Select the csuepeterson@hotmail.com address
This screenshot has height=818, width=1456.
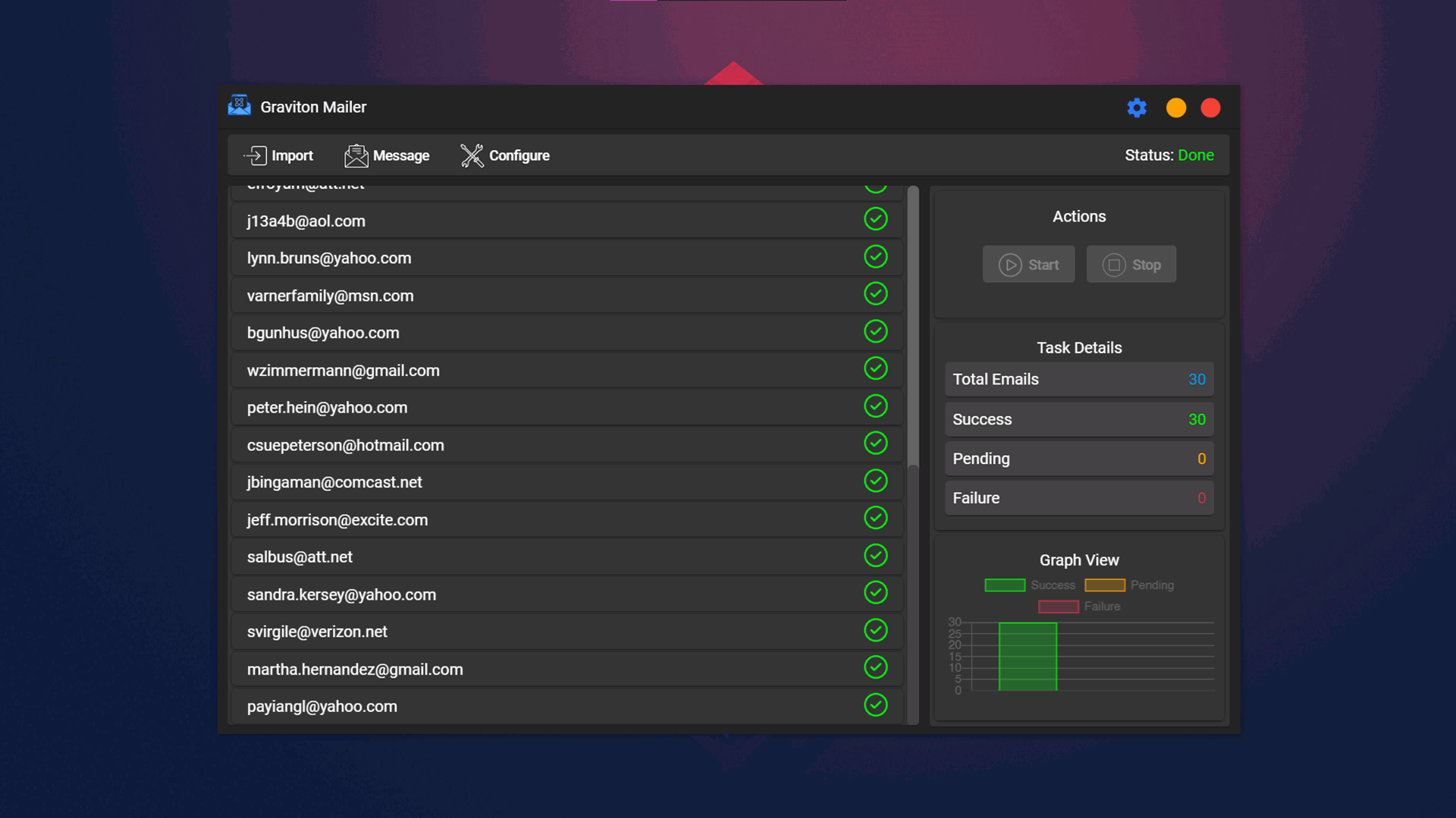coord(346,445)
